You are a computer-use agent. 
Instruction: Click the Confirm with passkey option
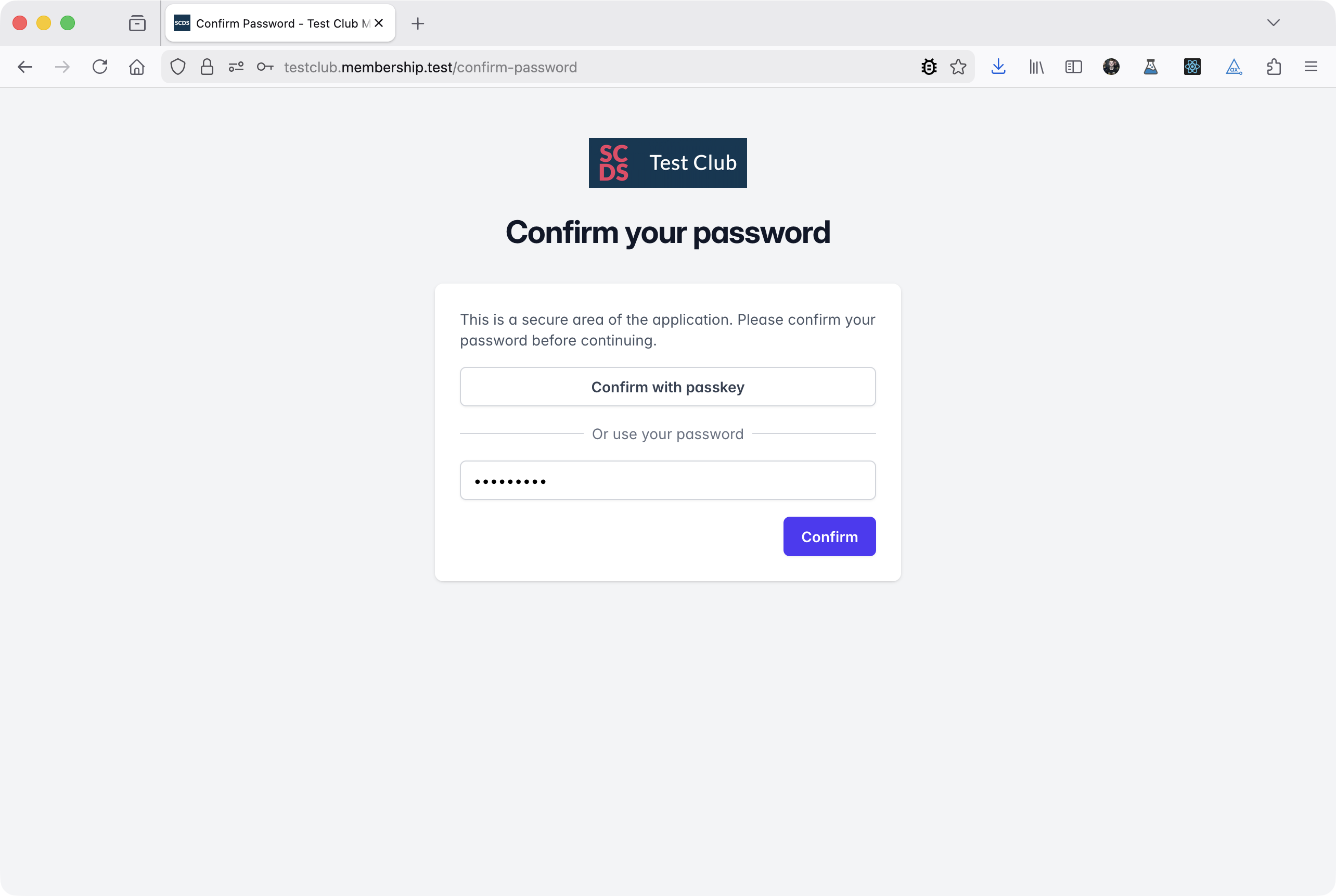click(x=667, y=386)
